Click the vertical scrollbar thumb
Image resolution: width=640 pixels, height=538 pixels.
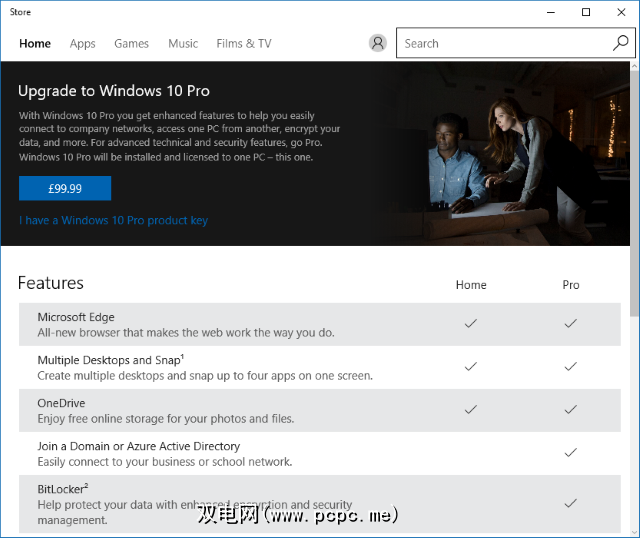(634, 190)
